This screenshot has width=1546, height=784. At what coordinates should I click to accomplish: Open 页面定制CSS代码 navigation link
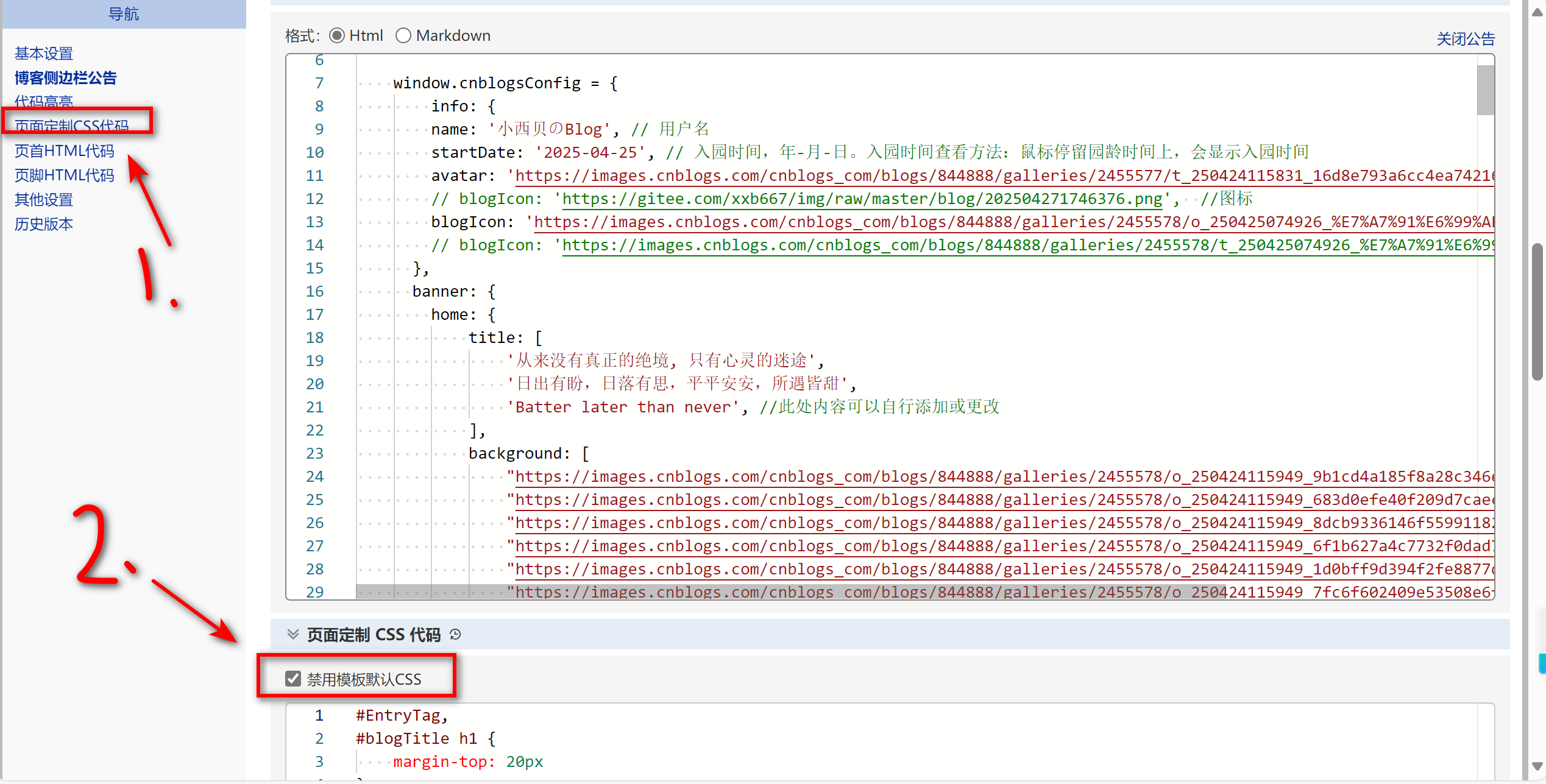point(72,125)
